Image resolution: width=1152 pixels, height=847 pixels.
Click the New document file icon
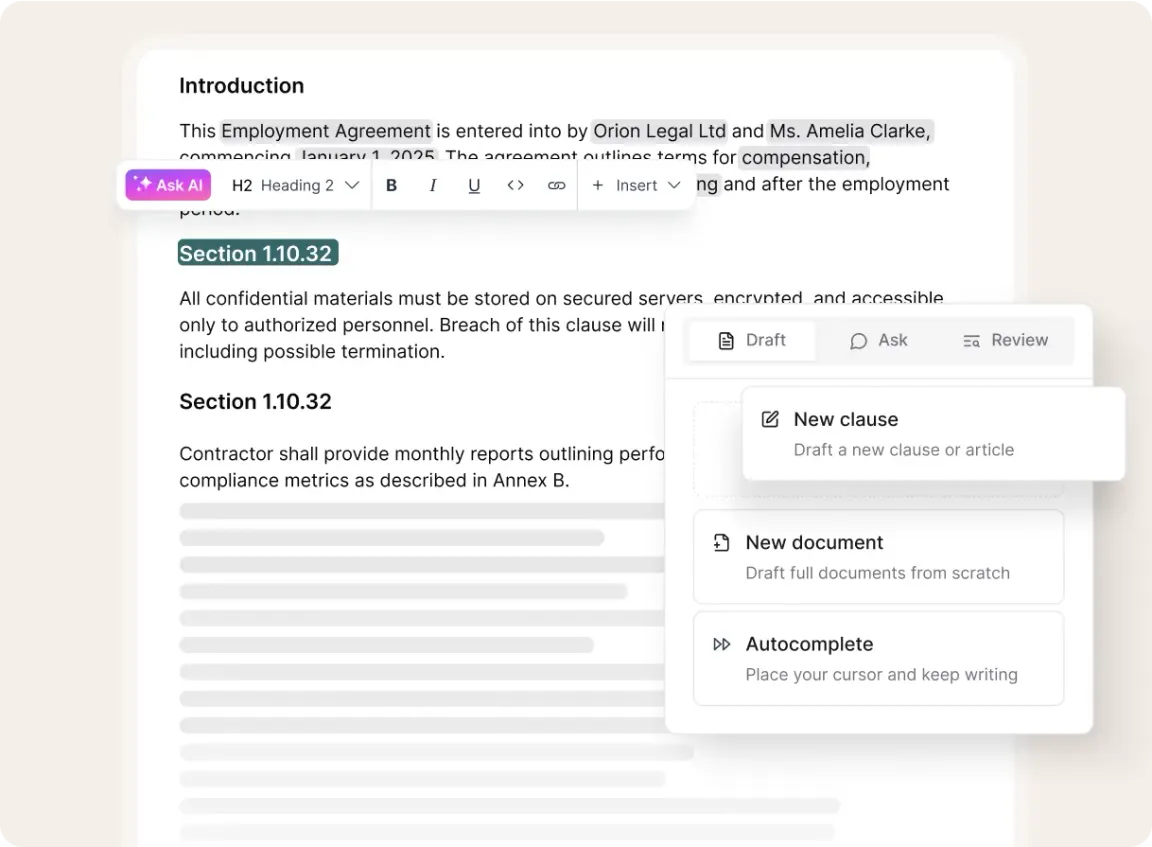[721, 543]
